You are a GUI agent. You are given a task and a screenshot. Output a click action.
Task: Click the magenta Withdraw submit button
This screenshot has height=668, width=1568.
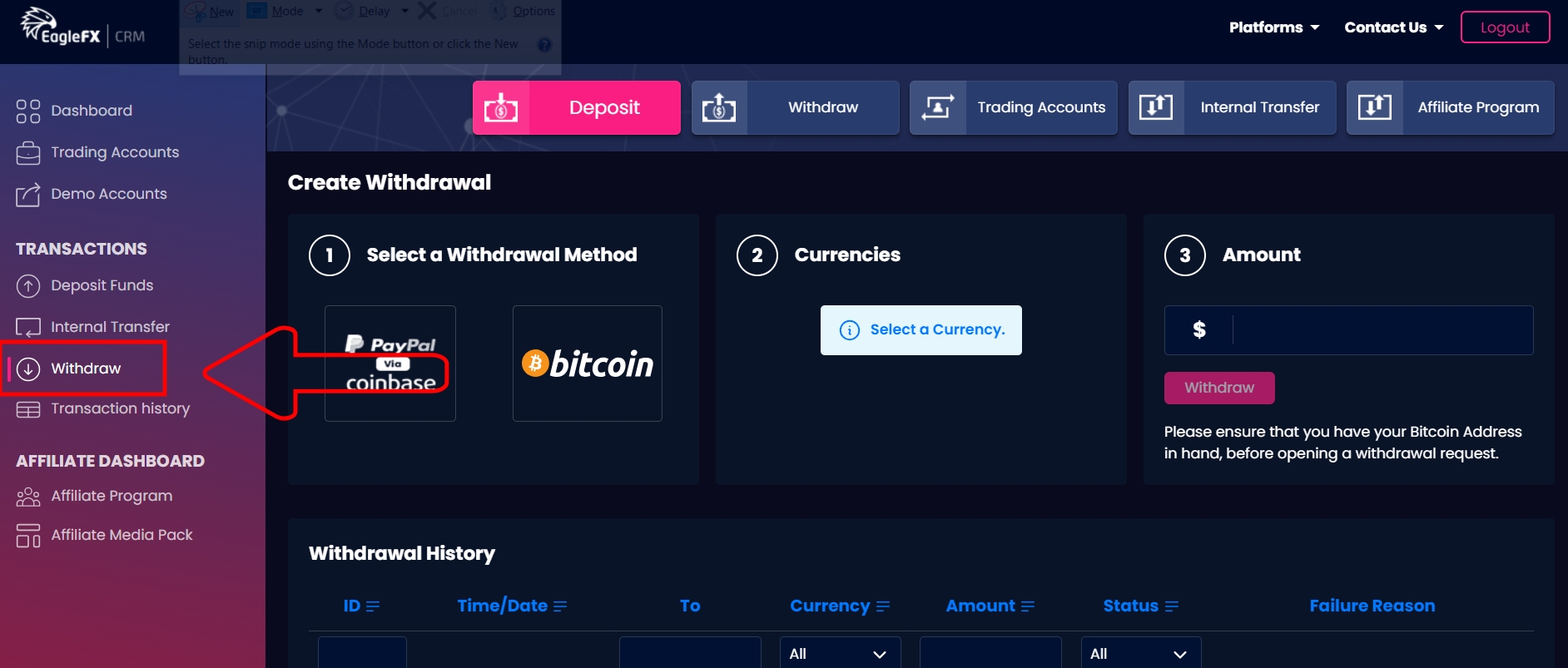point(1218,388)
